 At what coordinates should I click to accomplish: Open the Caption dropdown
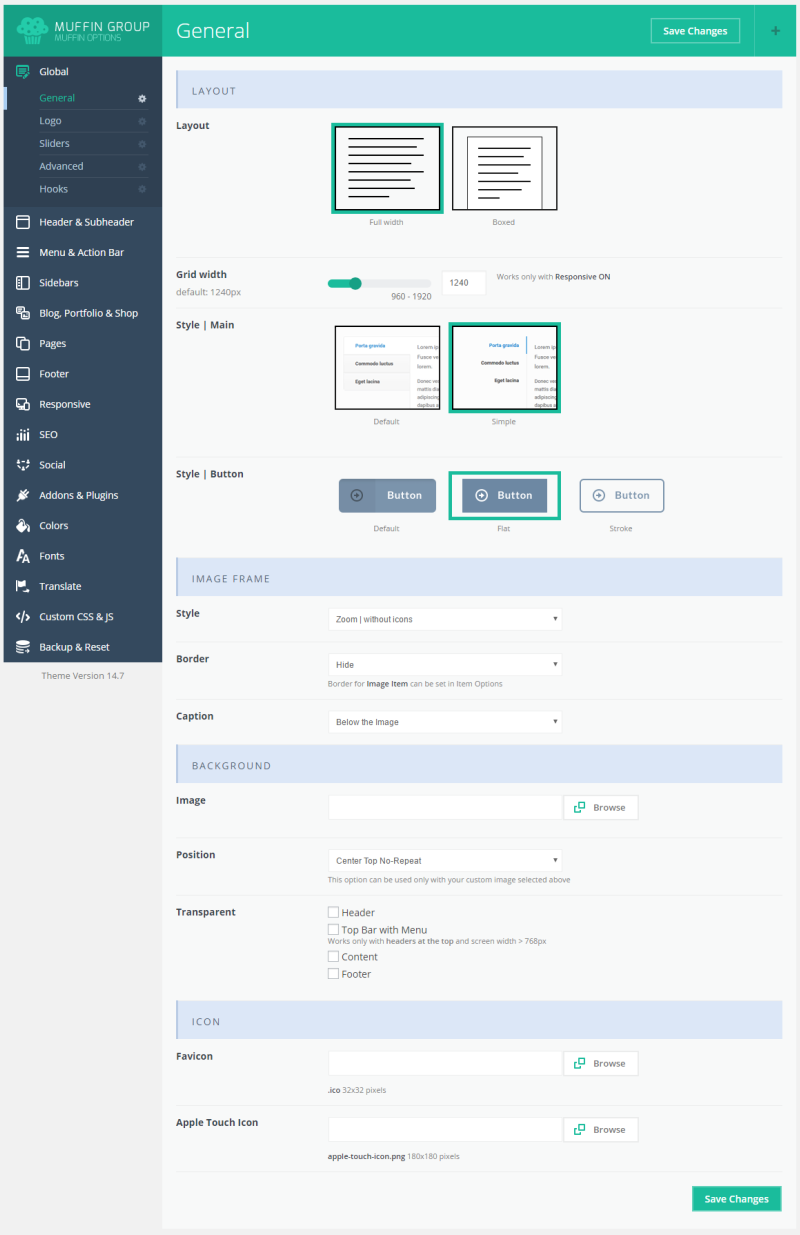[445, 722]
